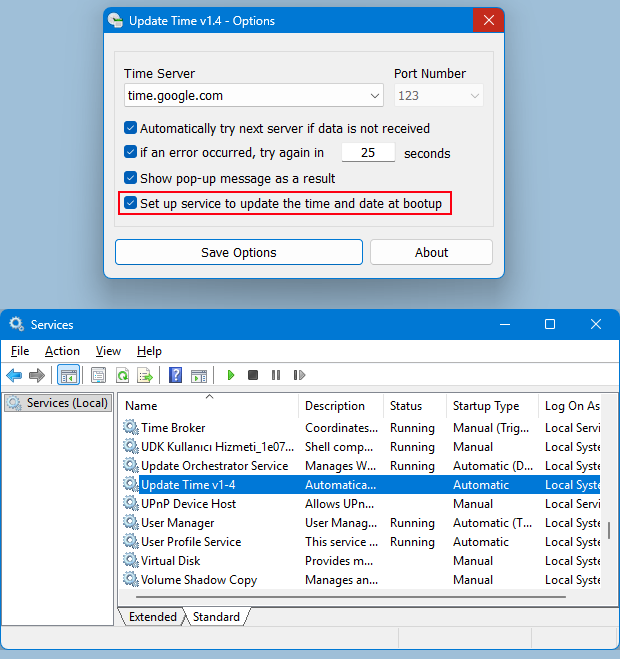
Task: Switch to the Standard tab
Action: tap(216, 617)
